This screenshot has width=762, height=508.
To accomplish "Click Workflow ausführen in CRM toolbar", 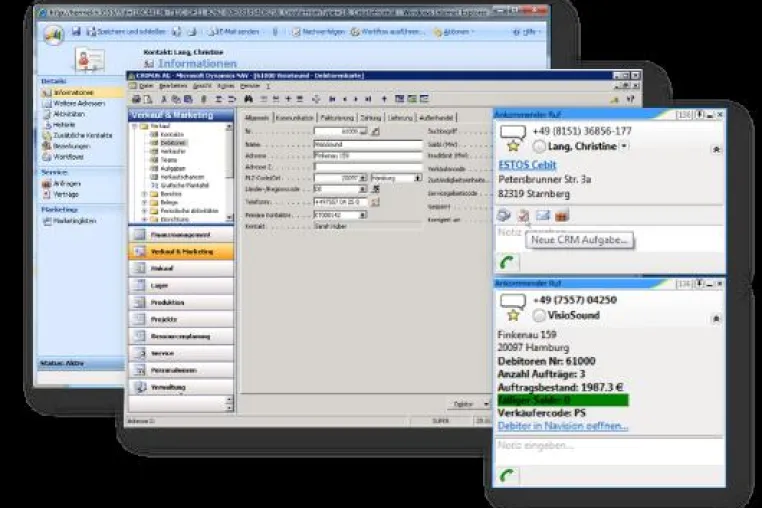I will 388,32.
